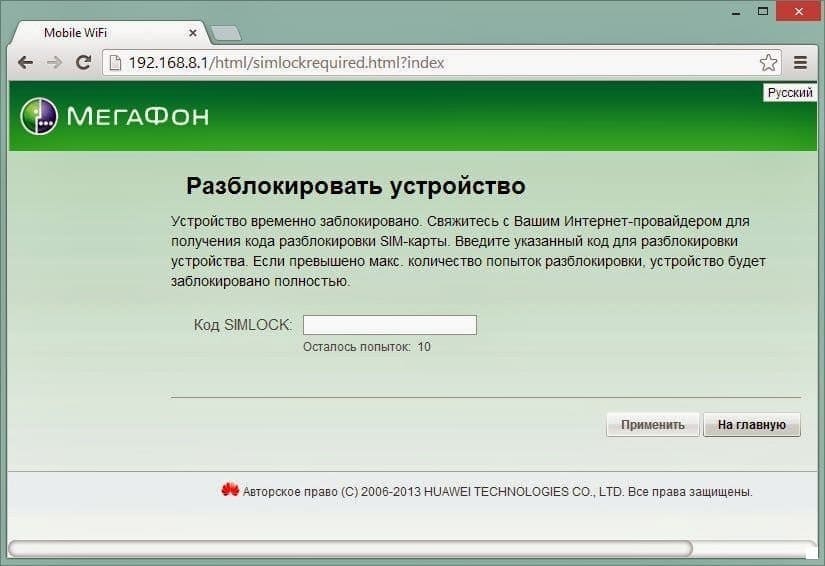Click the horizontal scrollbar thumb
Screen dimensions: 825x566
(x=350, y=548)
